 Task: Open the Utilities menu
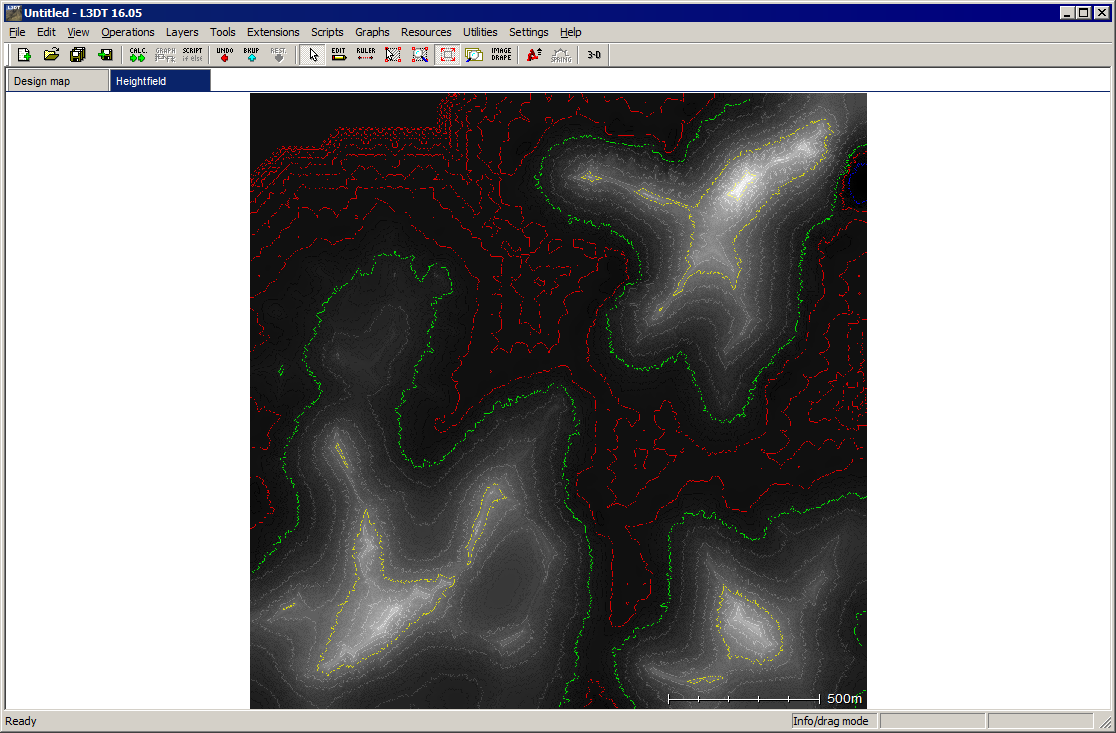(480, 32)
